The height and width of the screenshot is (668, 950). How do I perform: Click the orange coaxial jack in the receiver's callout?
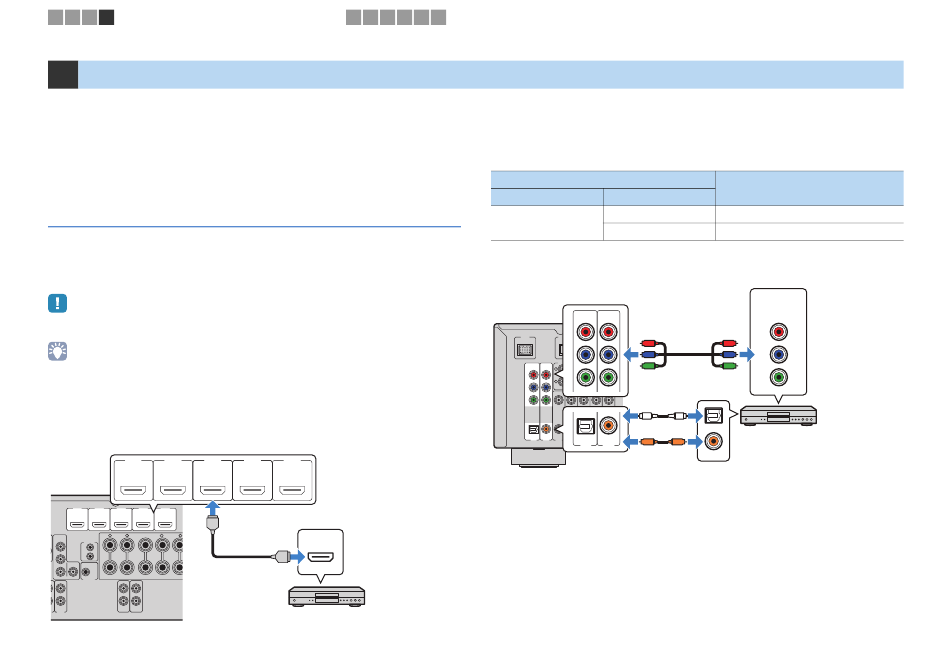tap(608, 426)
